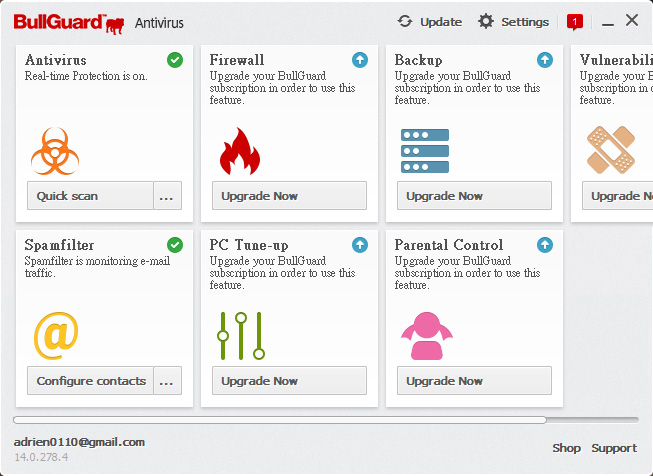The width and height of the screenshot is (653, 476).
Task: Open more Antivirus options with the ... button
Action: 167,195
